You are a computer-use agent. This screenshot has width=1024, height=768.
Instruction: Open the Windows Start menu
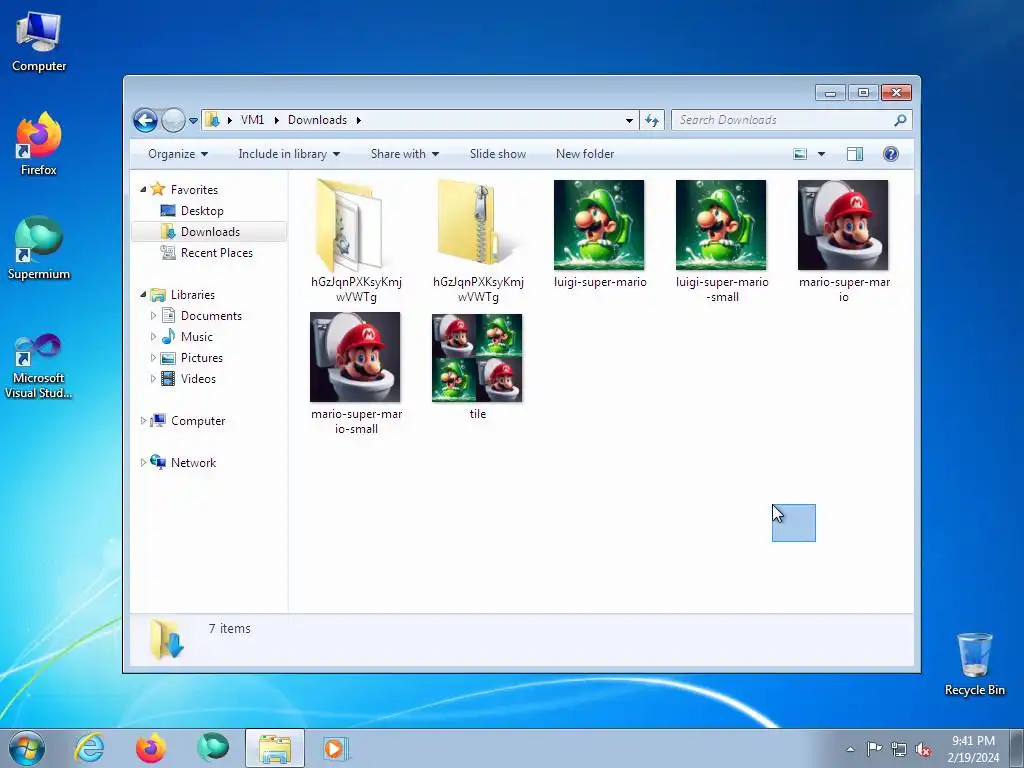[x=27, y=748]
